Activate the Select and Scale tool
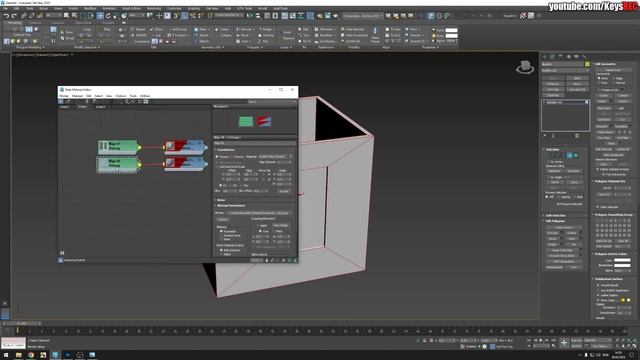Image resolution: width=640 pixels, height=360 pixels. click(116, 16)
